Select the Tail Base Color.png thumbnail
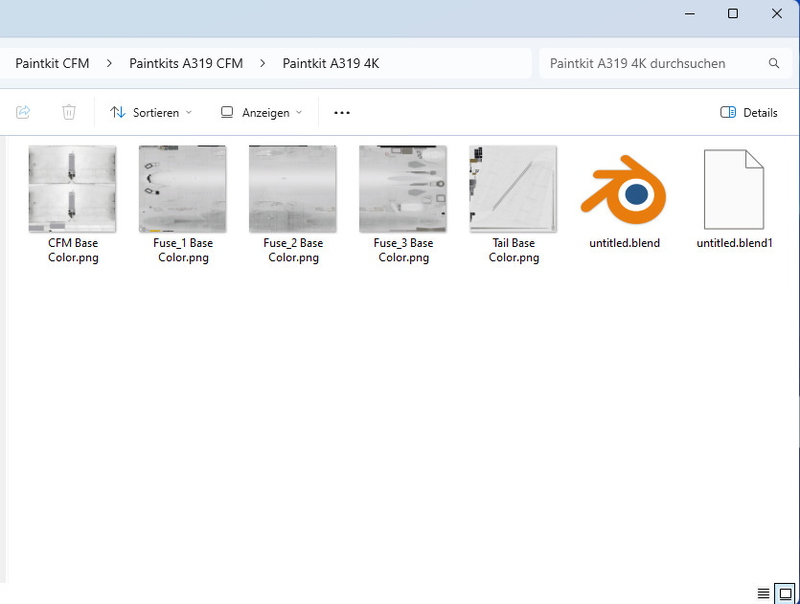 point(513,189)
